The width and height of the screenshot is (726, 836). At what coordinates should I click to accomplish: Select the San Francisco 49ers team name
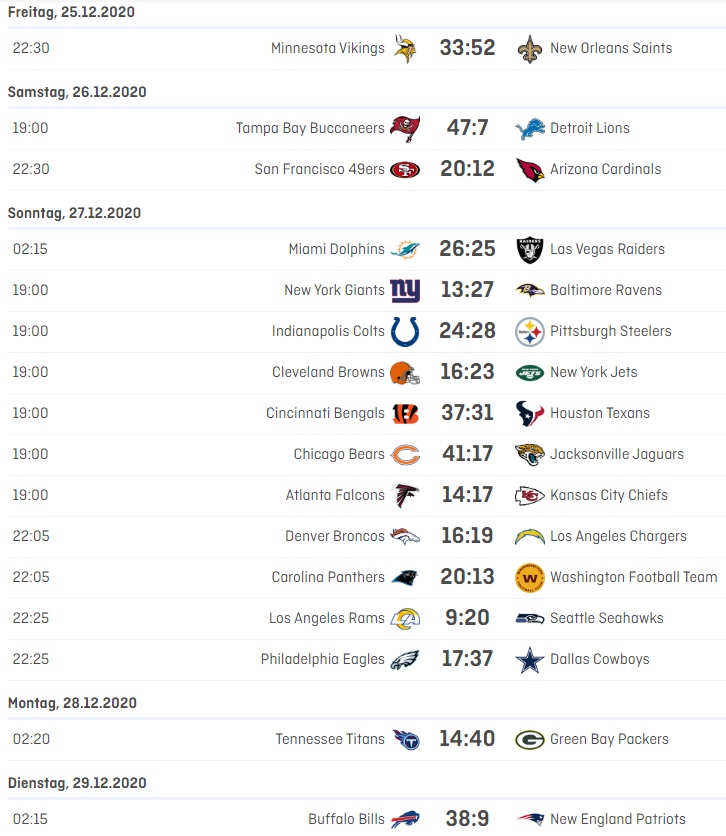coord(319,169)
